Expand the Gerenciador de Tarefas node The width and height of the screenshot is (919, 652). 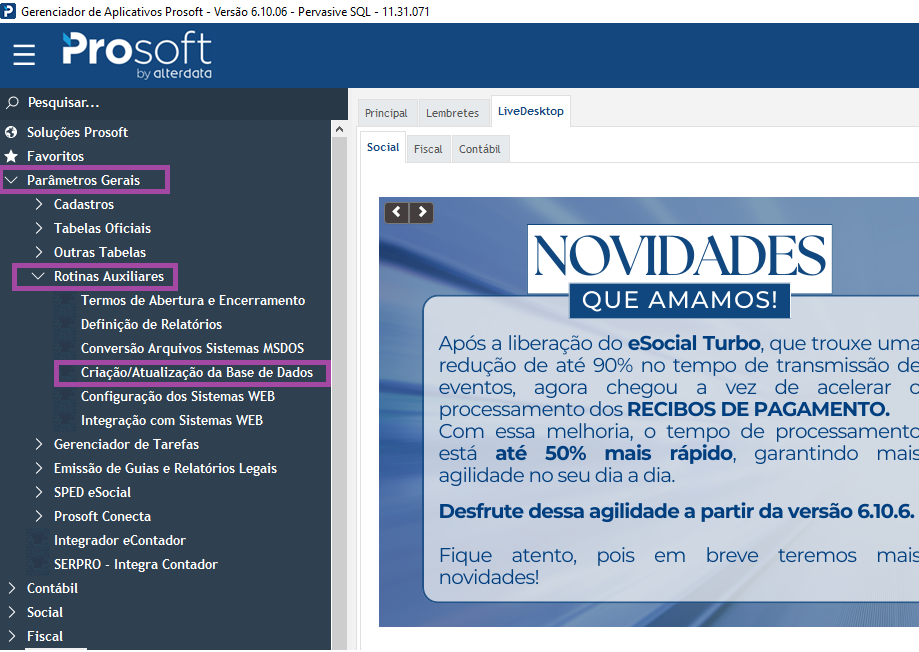39,444
